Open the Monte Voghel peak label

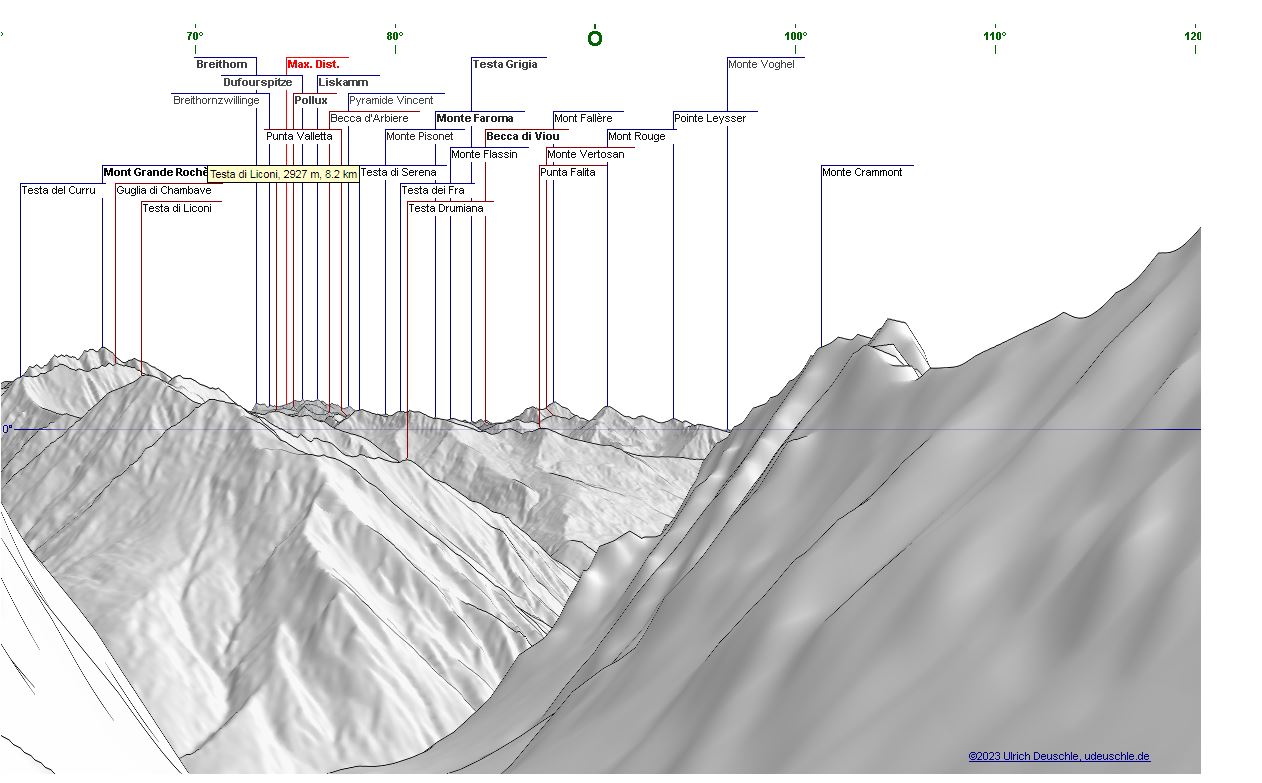click(761, 64)
